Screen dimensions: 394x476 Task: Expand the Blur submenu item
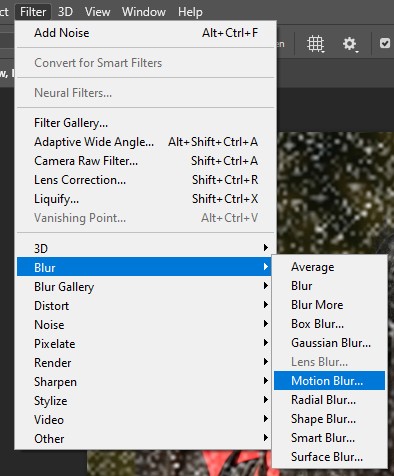coord(144,267)
